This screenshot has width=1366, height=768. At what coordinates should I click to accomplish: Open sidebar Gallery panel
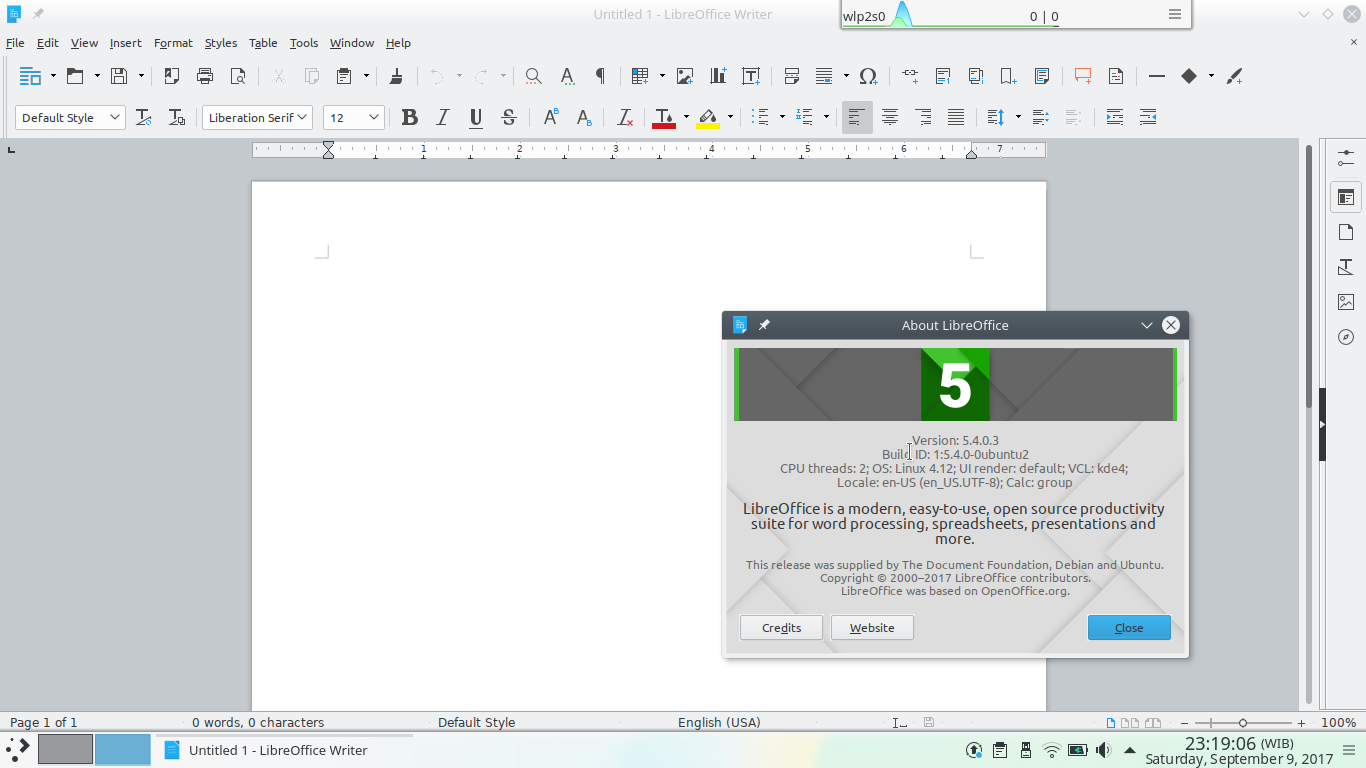(x=1346, y=302)
